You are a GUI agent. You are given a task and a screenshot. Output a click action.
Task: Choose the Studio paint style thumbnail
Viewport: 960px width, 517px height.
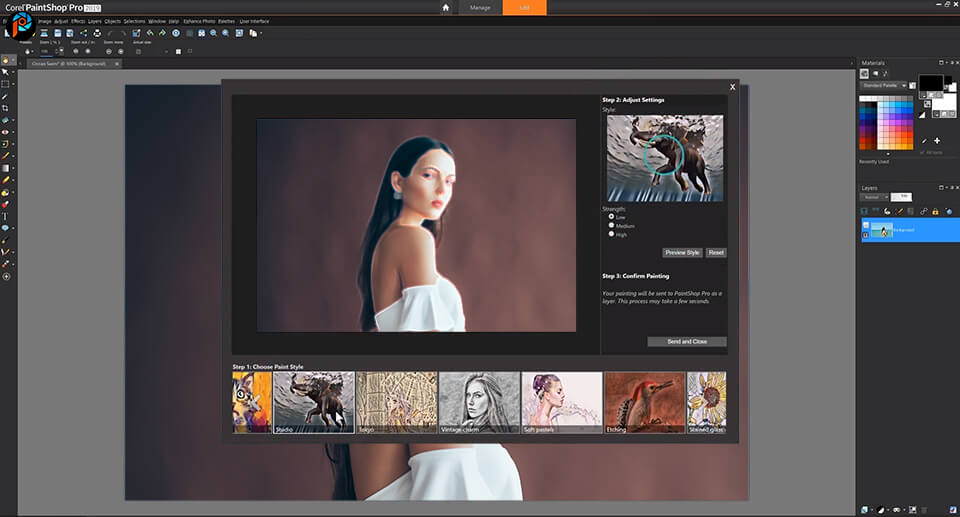click(313, 402)
